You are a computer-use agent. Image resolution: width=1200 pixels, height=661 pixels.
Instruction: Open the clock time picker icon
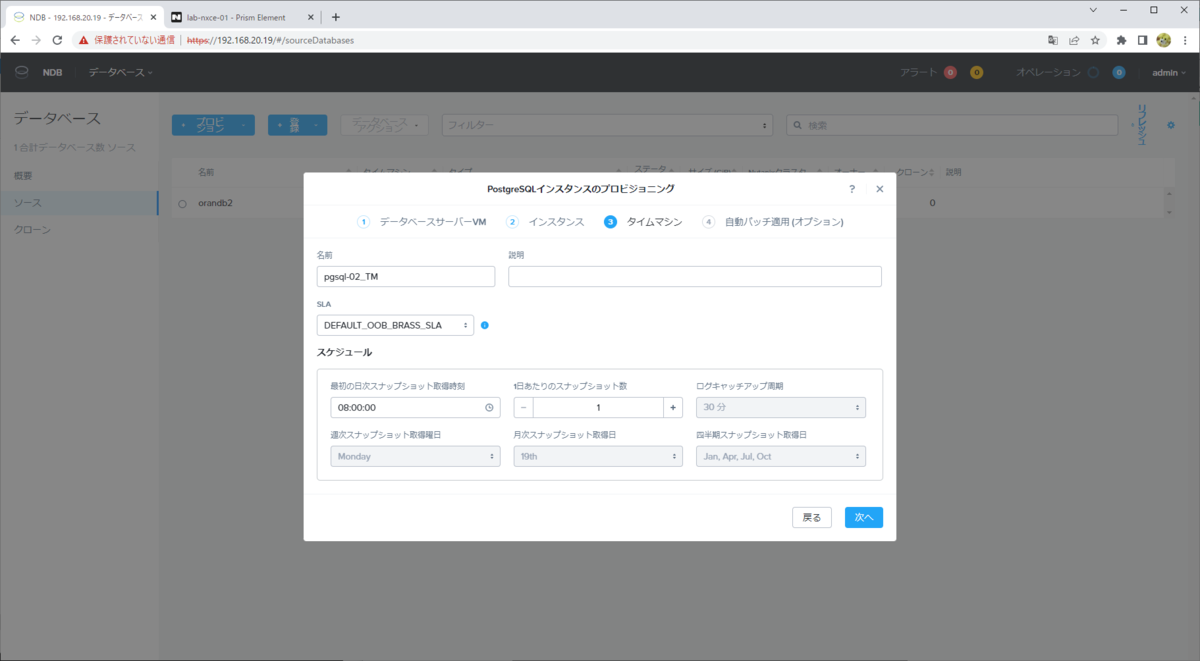point(489,407)
